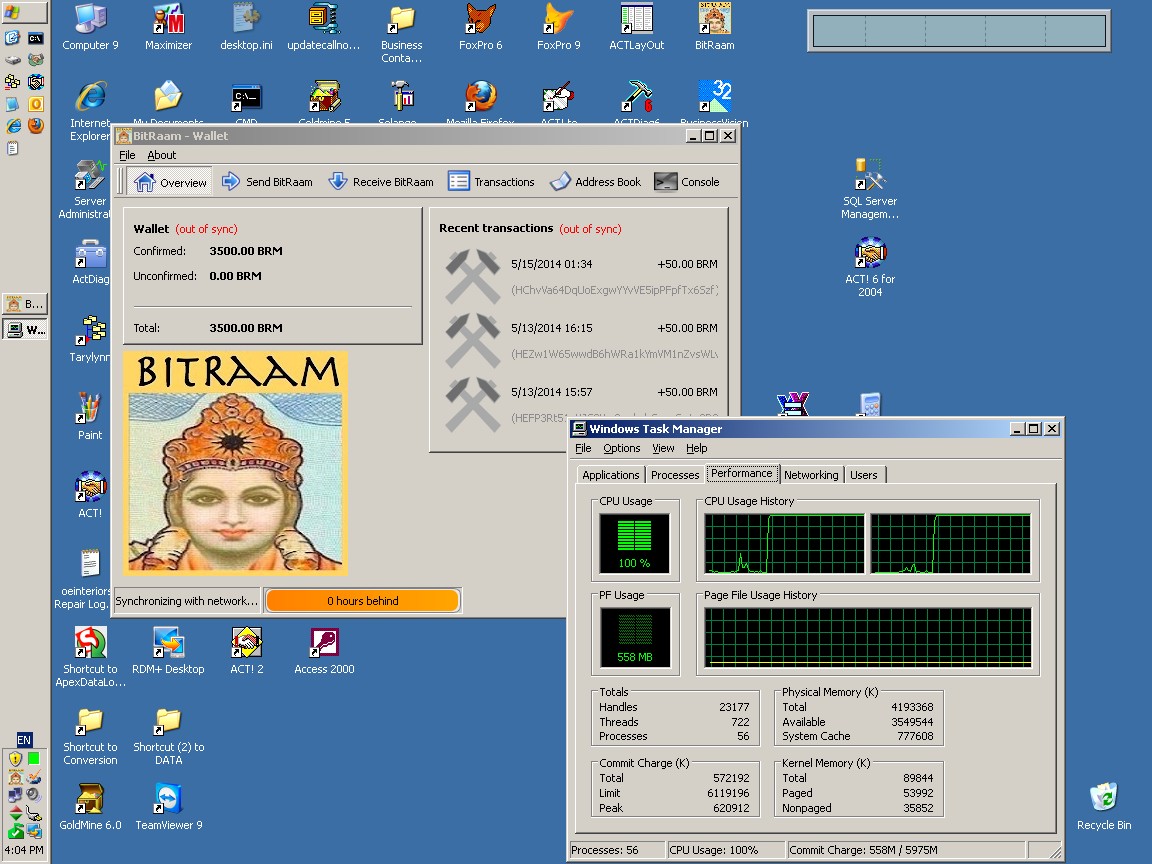Select the FoxPro 9 shortcut icon
This screenshot has width=1152, height=864.
point(558,27)
